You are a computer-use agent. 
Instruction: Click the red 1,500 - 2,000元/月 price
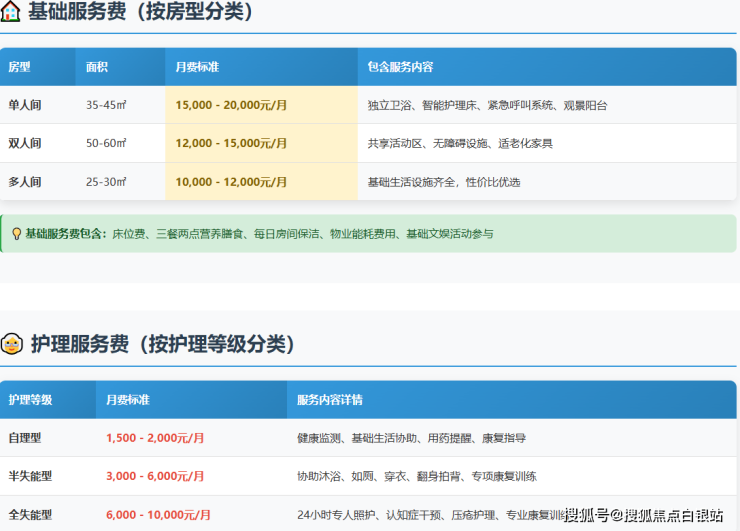coord(155,438)
